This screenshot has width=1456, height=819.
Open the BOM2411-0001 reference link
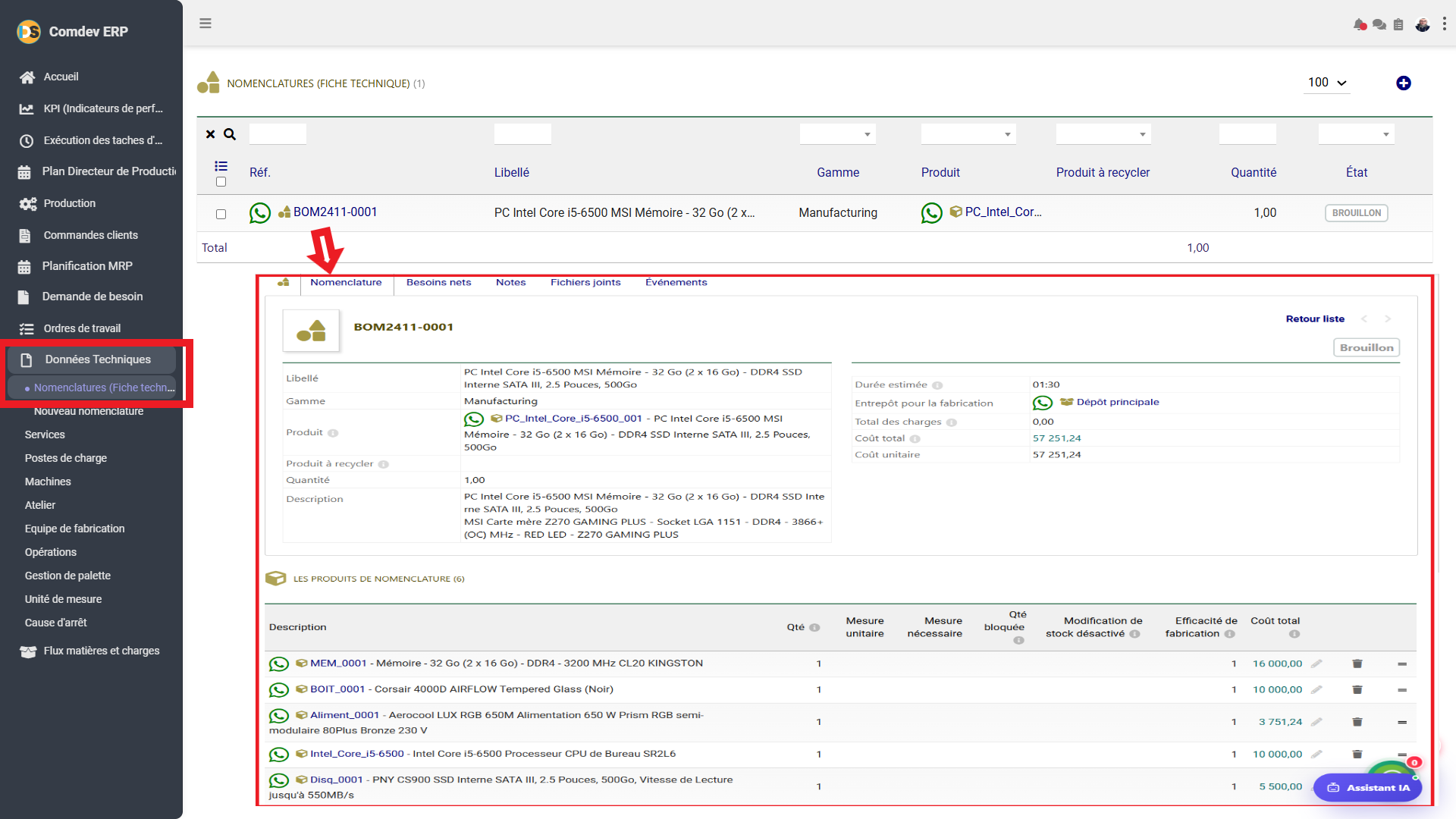click(x=335, y=212)
